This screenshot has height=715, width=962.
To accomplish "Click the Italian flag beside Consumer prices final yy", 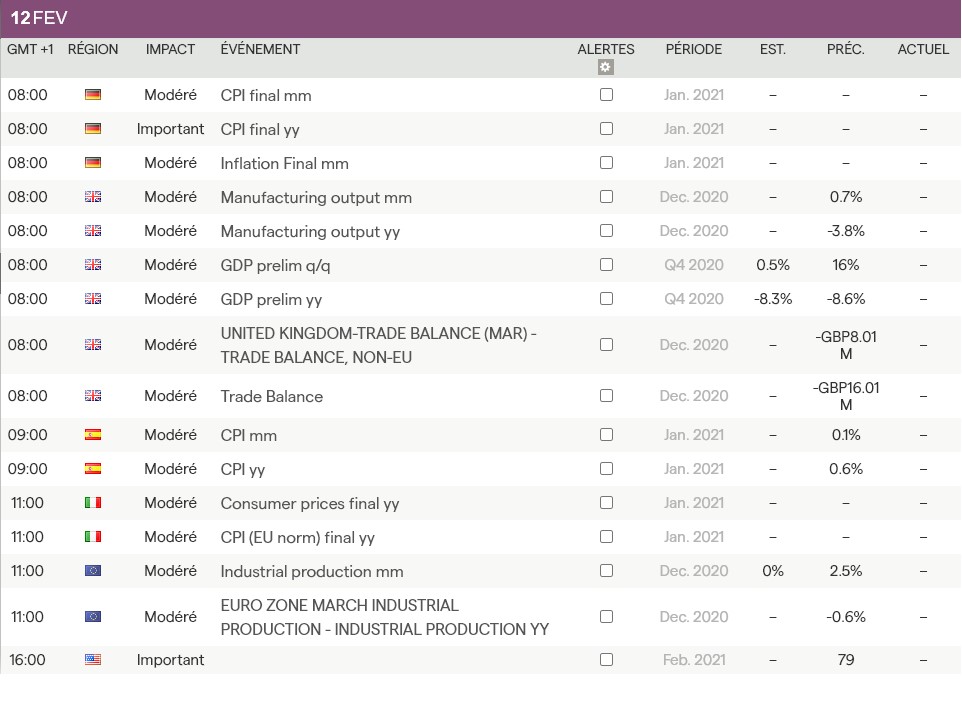I will [93, 503].
